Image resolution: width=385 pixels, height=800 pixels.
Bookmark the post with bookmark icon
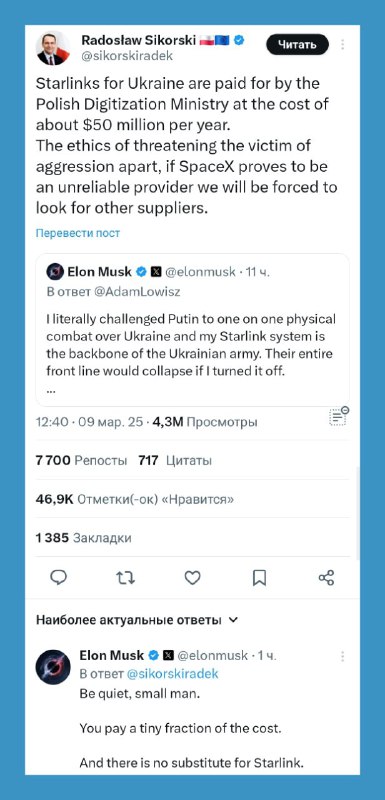(259, 578)
